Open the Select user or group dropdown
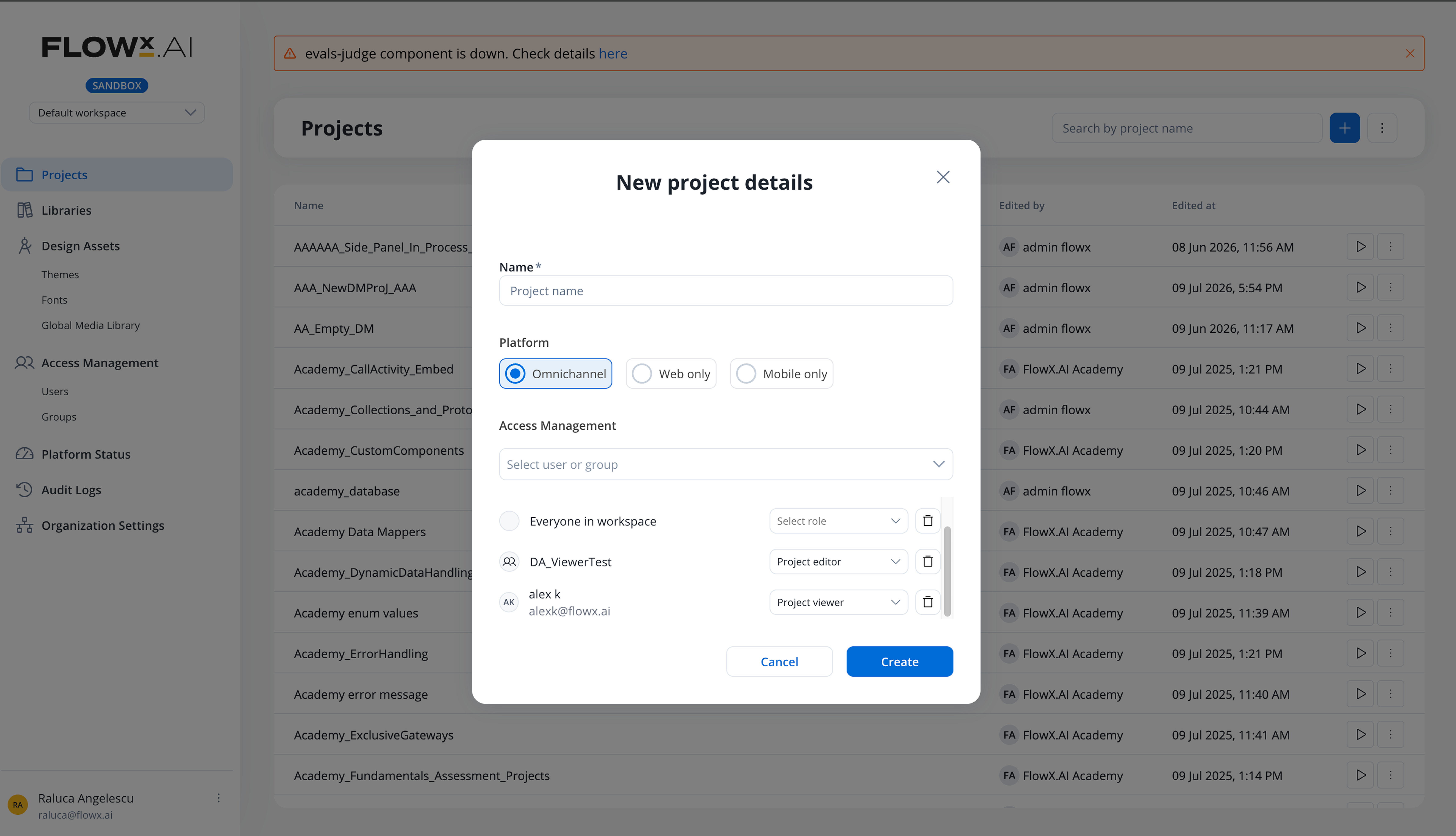Screen dimensions: 1456x836 pyautogui.click(x=726, y=464)
